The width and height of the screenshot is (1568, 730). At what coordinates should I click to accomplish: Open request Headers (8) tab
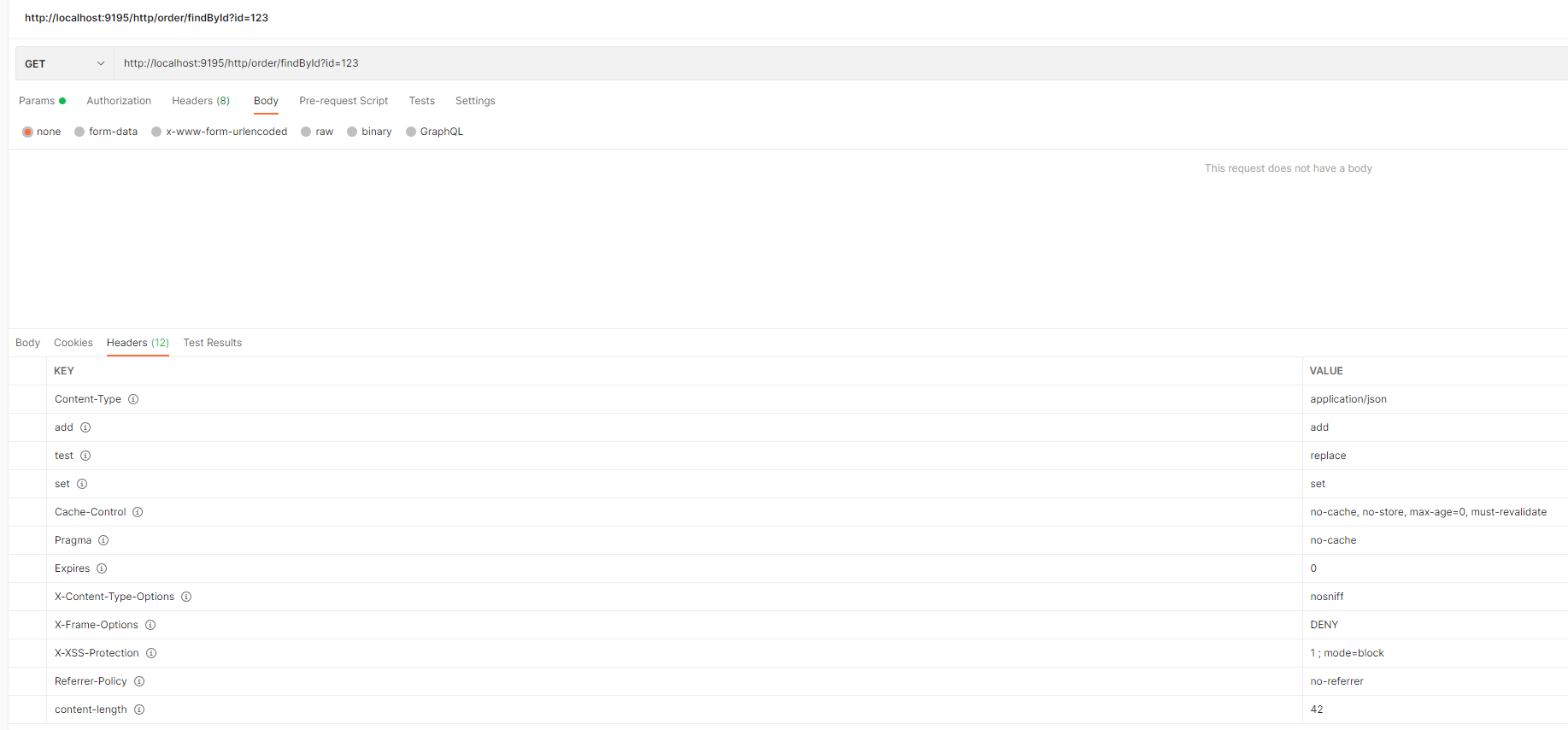point(201,101)
